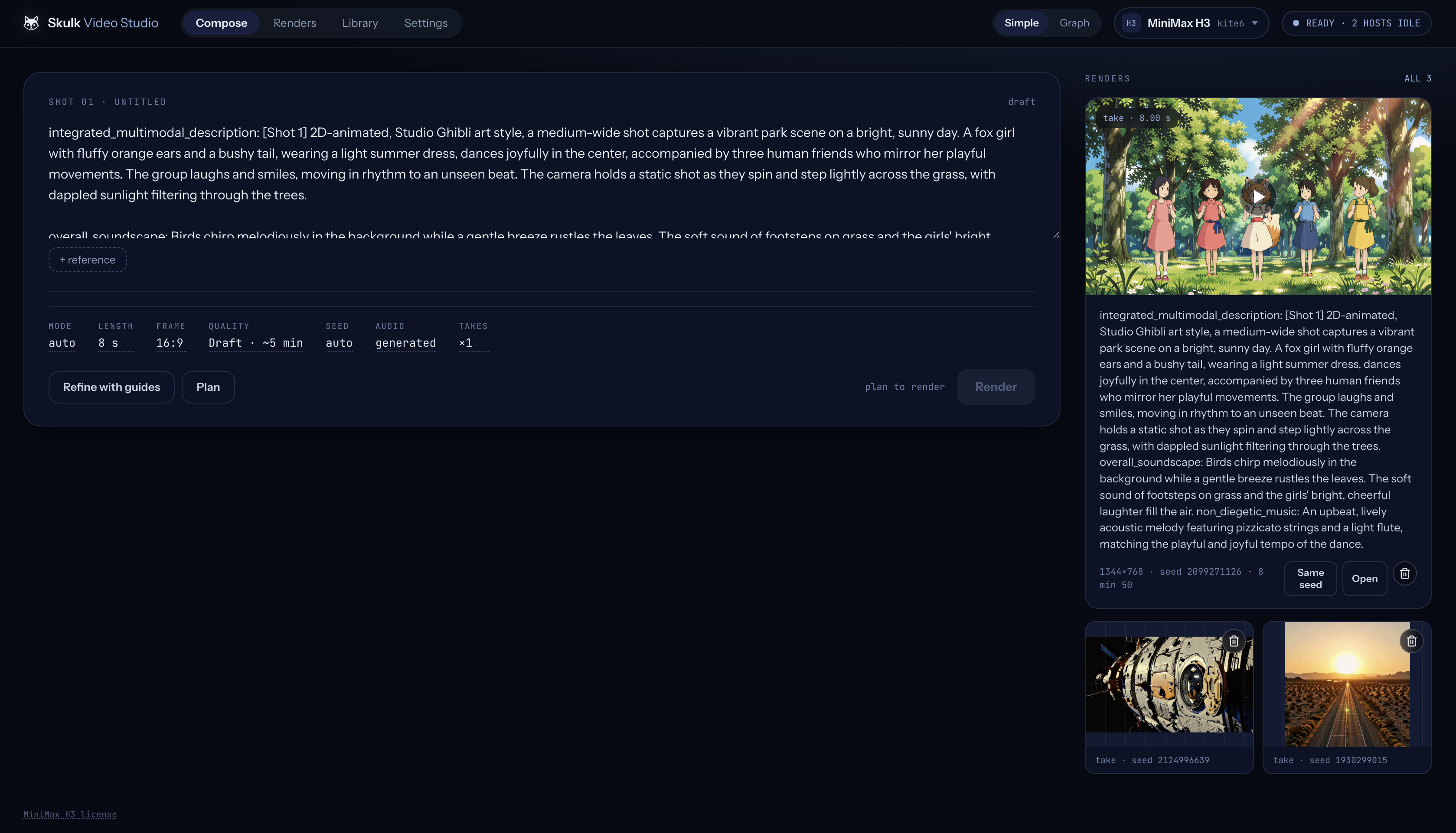Open the MiniMax H3 model dropdown
Viewport: 1456px width, 833px height.
coord(1192,23)
